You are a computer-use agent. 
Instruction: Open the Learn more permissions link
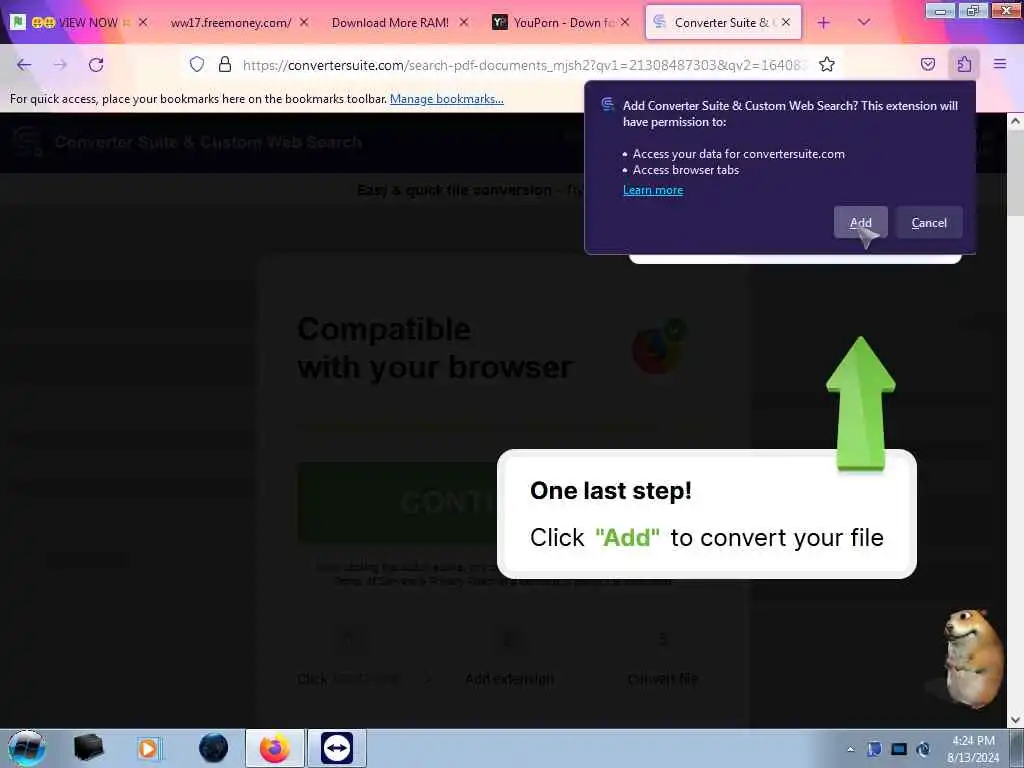653,190
